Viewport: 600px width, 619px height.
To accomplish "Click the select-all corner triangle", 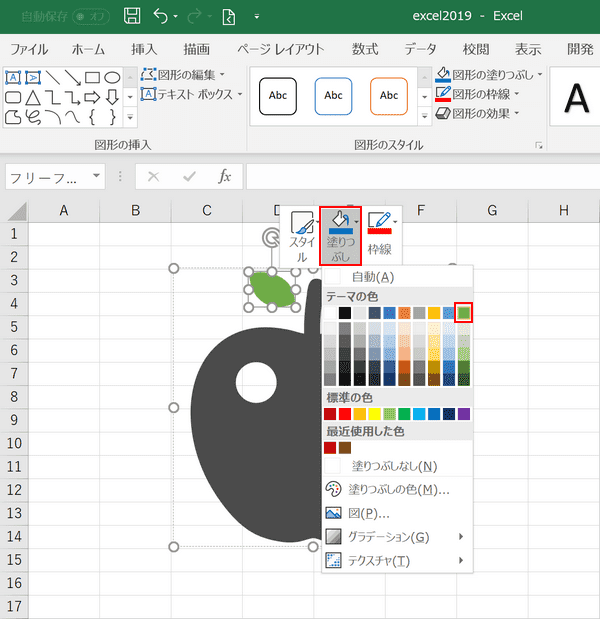I will coord(17,211).
